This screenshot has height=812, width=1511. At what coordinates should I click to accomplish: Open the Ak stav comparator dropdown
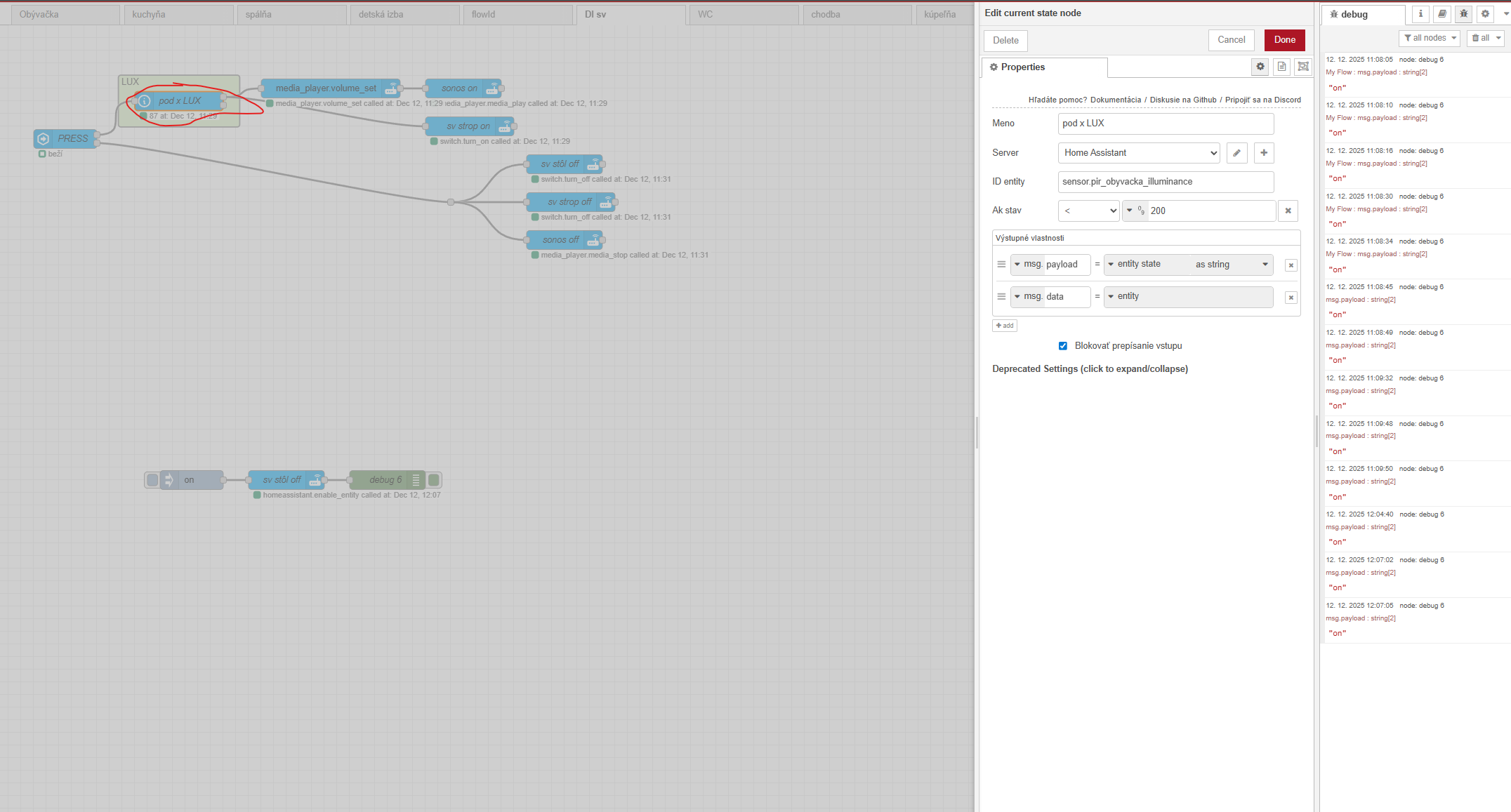(x=1088, y=211)
